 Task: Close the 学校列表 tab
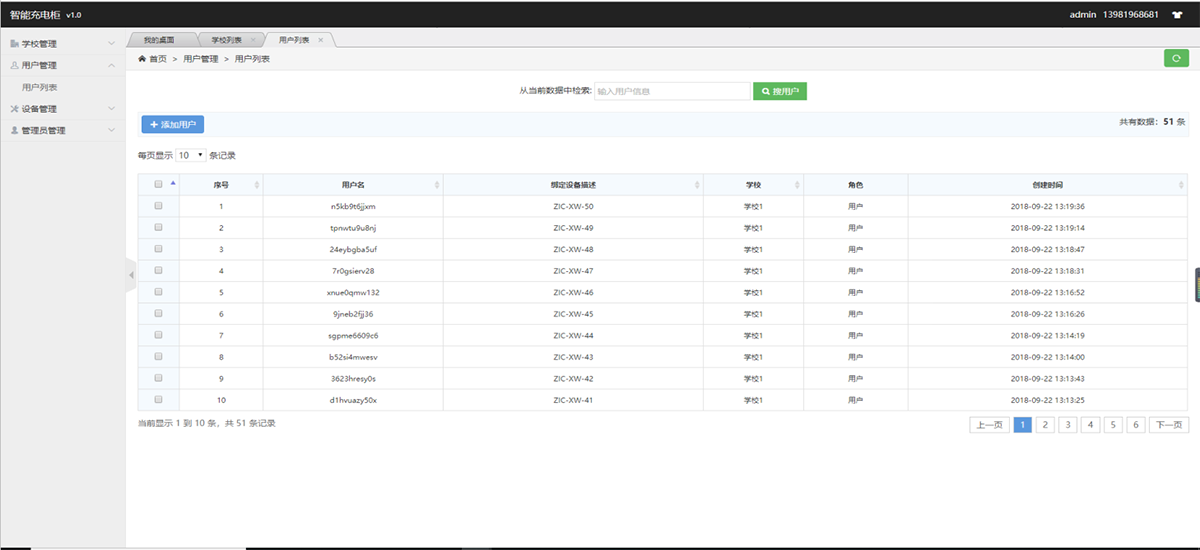(253, 40)
